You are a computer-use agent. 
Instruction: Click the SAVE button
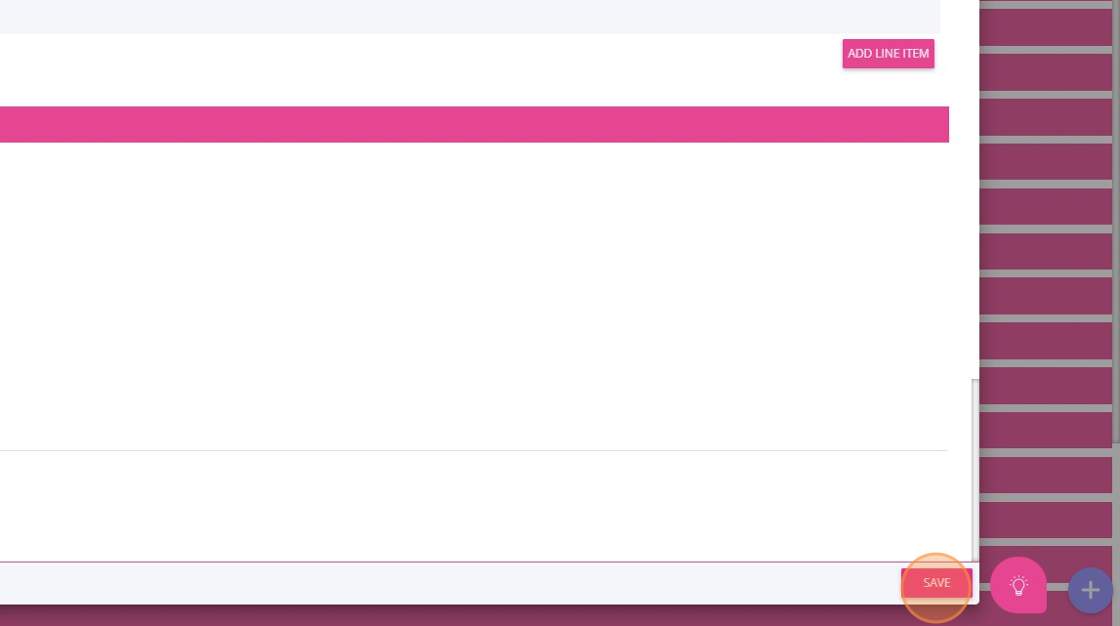point(936,583)
